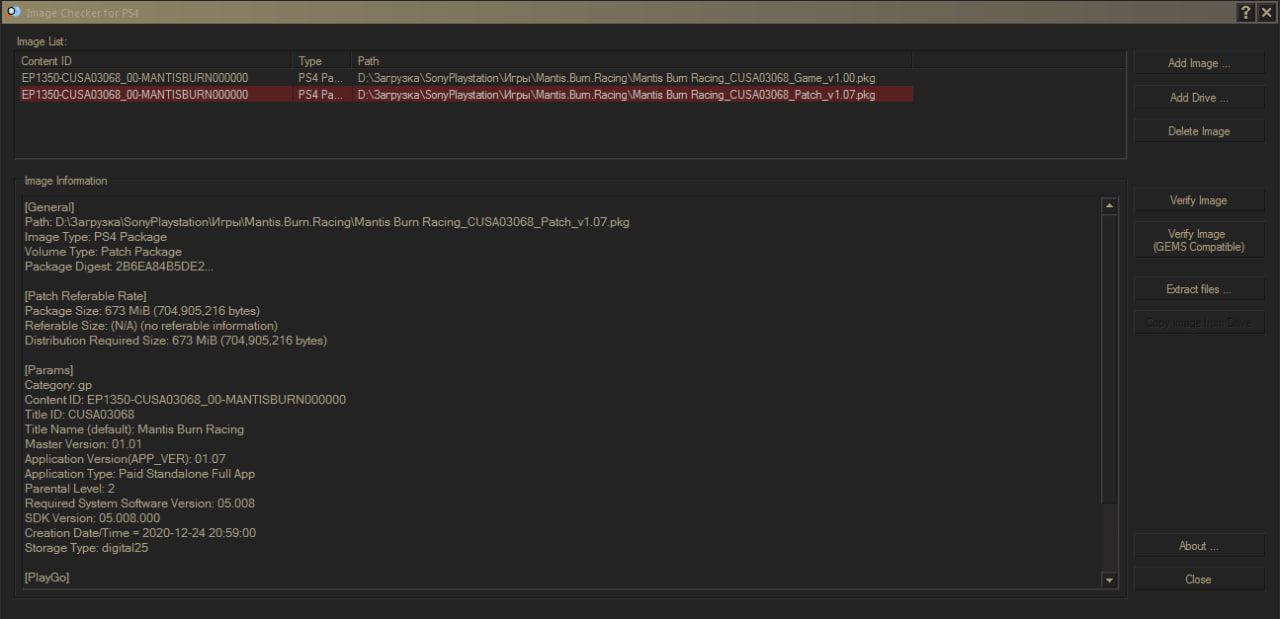Click the Master Version: 01.01 line
This screenshot has height=619, width=1280.
[x=83, y=444]
